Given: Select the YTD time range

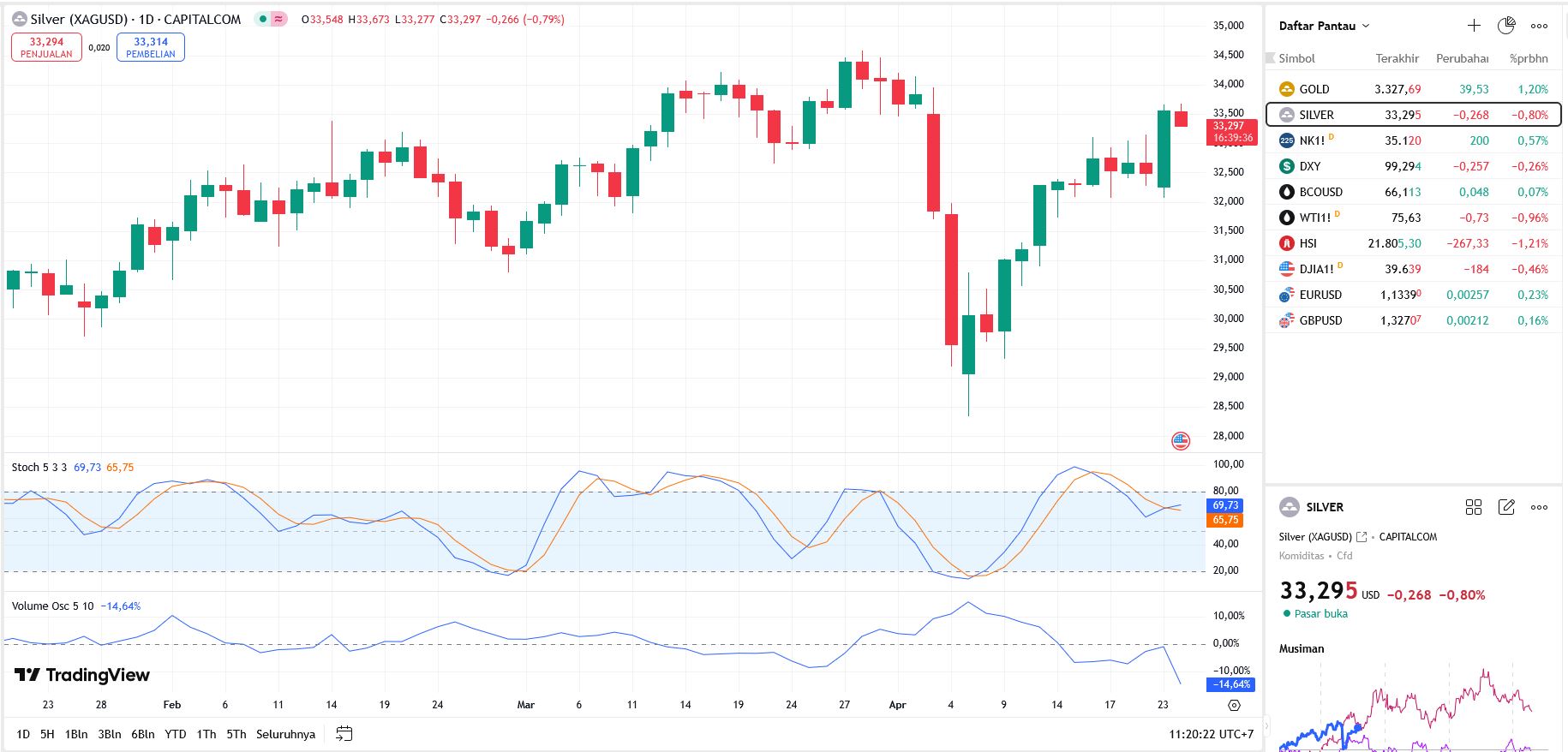Looking at the screenshot, I should [176, 734].
